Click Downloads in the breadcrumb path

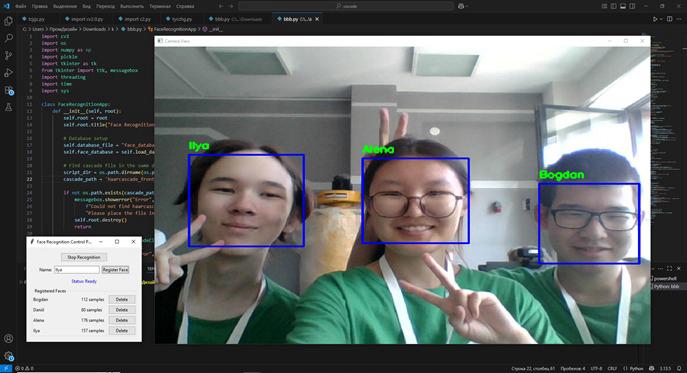(94, 29)
